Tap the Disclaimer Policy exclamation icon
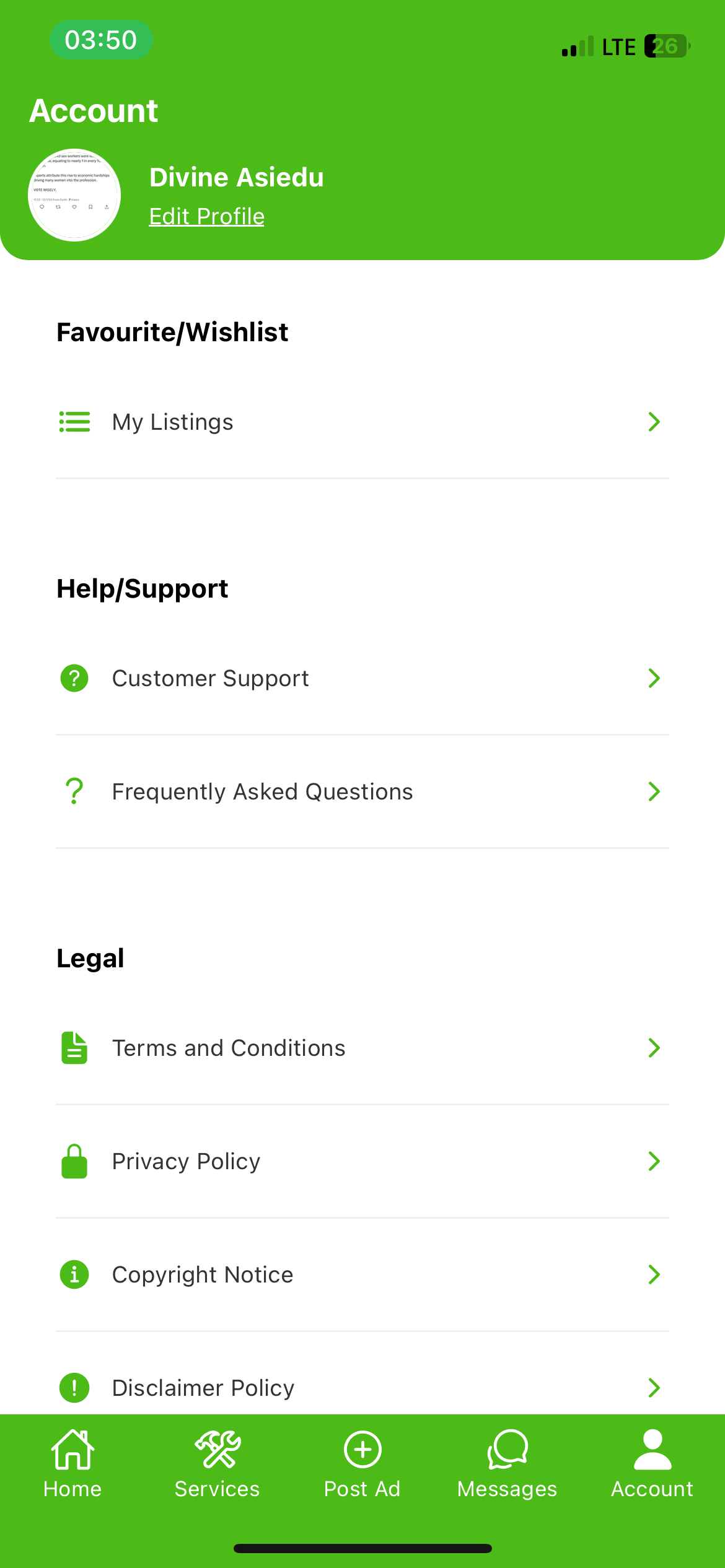This screenshot has width=725, height=1568. click(74, 1388)
